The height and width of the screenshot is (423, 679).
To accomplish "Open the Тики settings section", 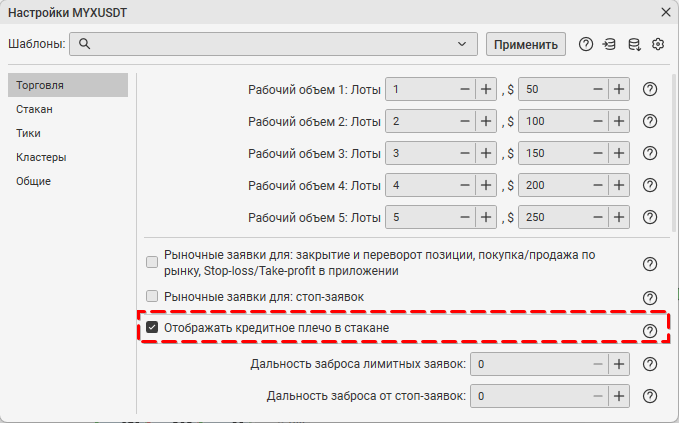I will (68, 133).
